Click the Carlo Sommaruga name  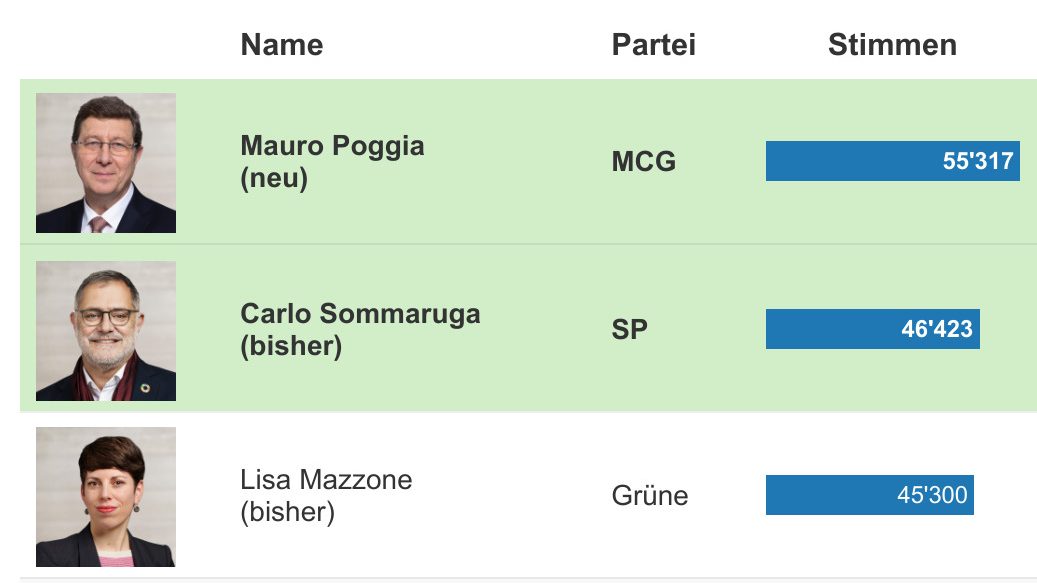[360, 314]
